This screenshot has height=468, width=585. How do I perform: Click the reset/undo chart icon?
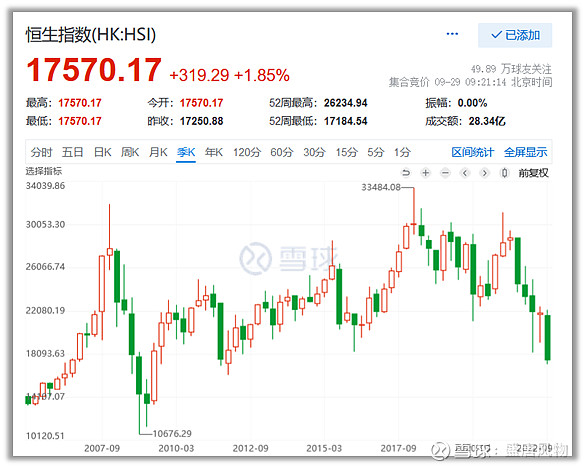click(x=406, y=173)
